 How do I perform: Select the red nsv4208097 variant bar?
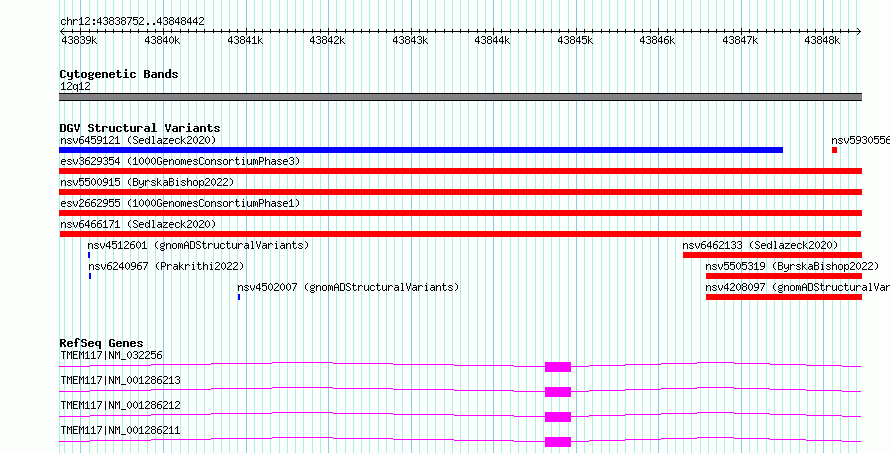(784, 297)
